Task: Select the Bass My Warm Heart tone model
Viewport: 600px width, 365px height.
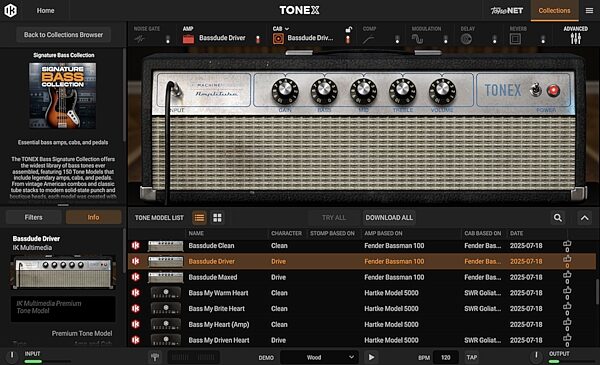Action: click(x=362, y=293)
